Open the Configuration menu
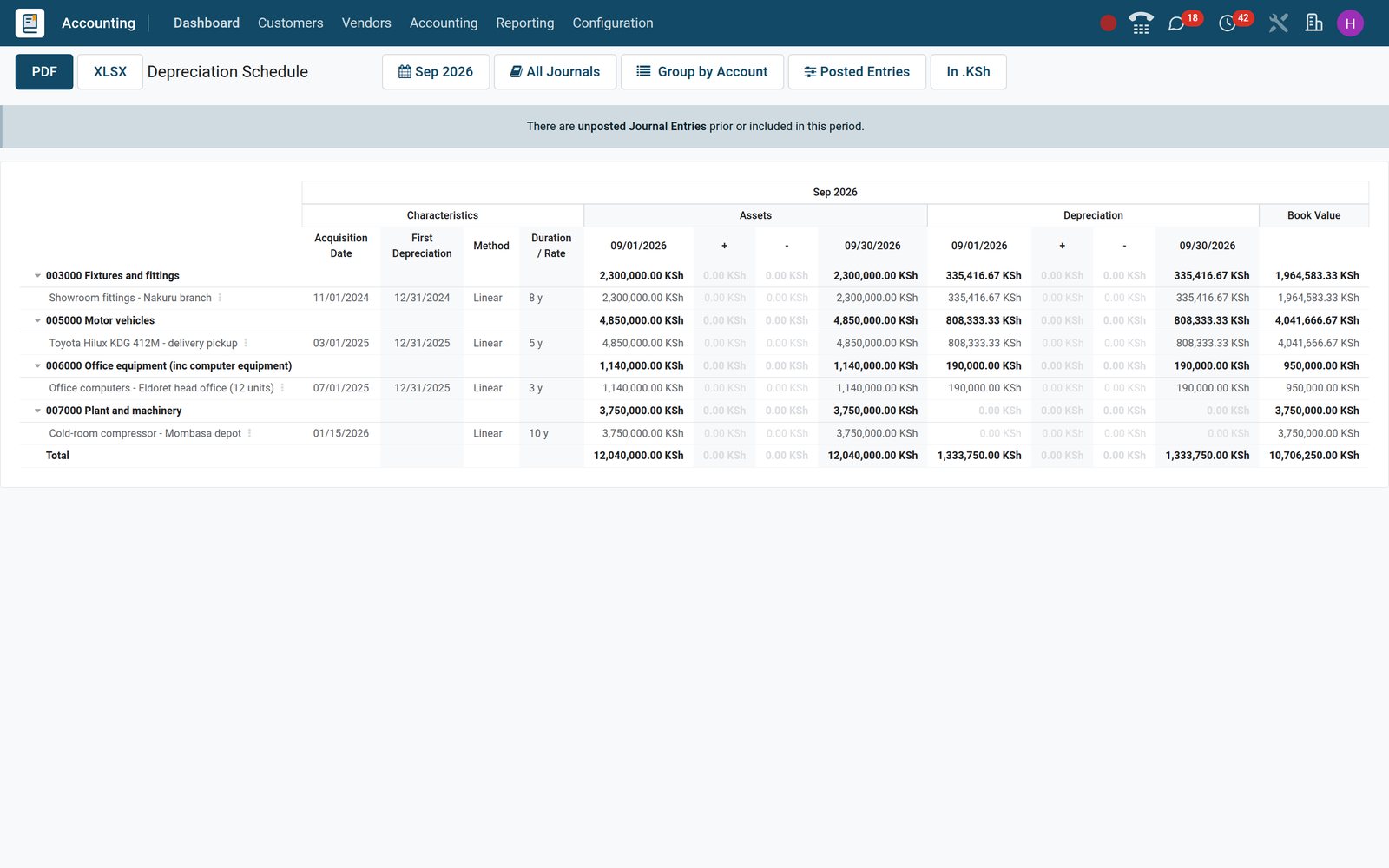1389x868 pixels. coord(613,23)
